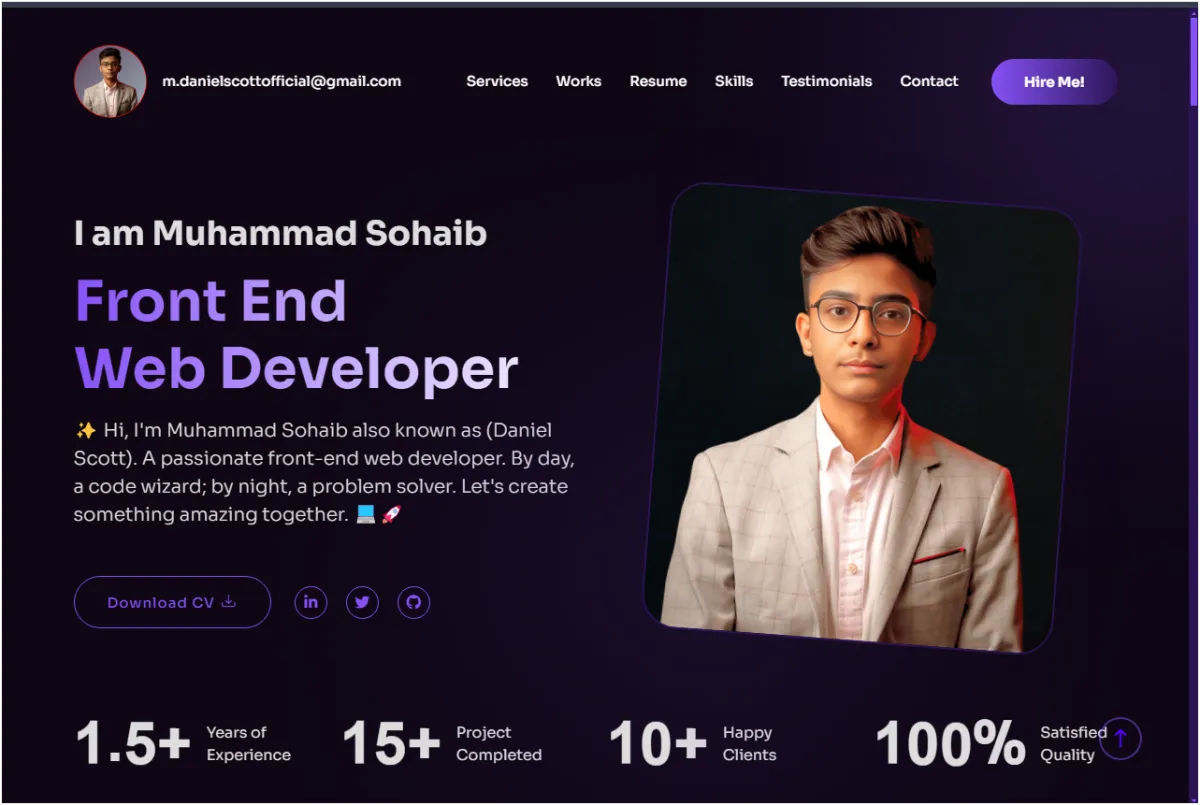Jump to the Skills section

pos(734,81)
